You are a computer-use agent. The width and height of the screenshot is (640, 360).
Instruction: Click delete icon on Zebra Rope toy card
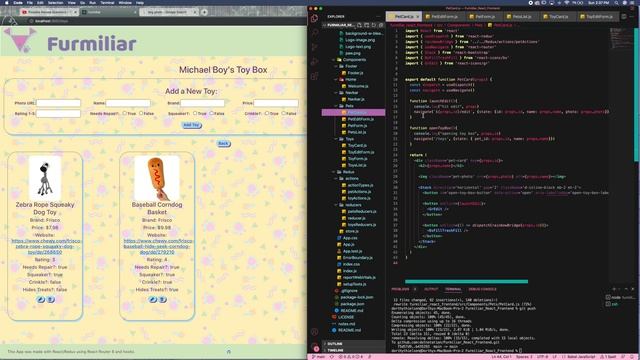50,300
